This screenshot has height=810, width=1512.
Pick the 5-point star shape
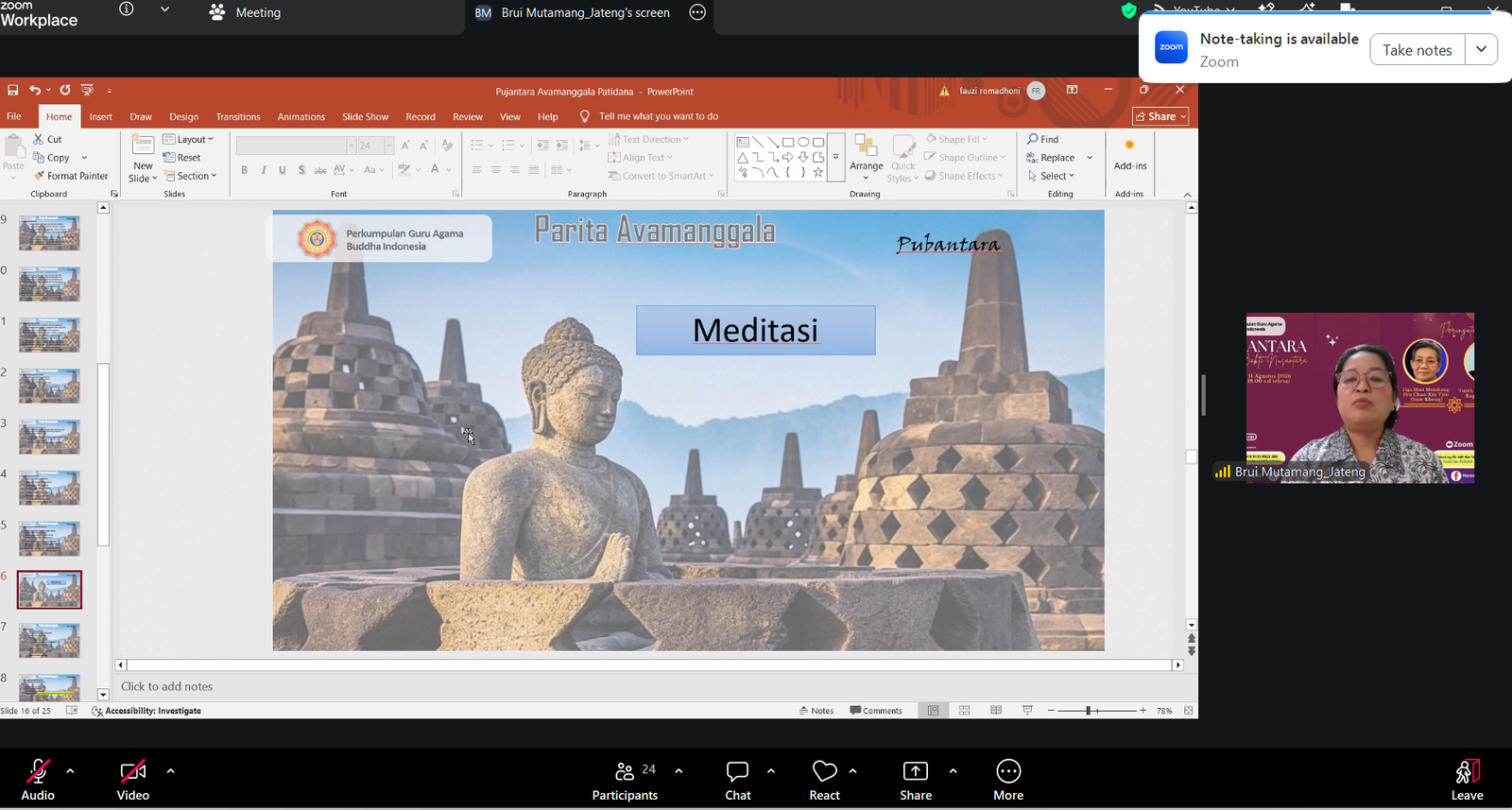818,172
